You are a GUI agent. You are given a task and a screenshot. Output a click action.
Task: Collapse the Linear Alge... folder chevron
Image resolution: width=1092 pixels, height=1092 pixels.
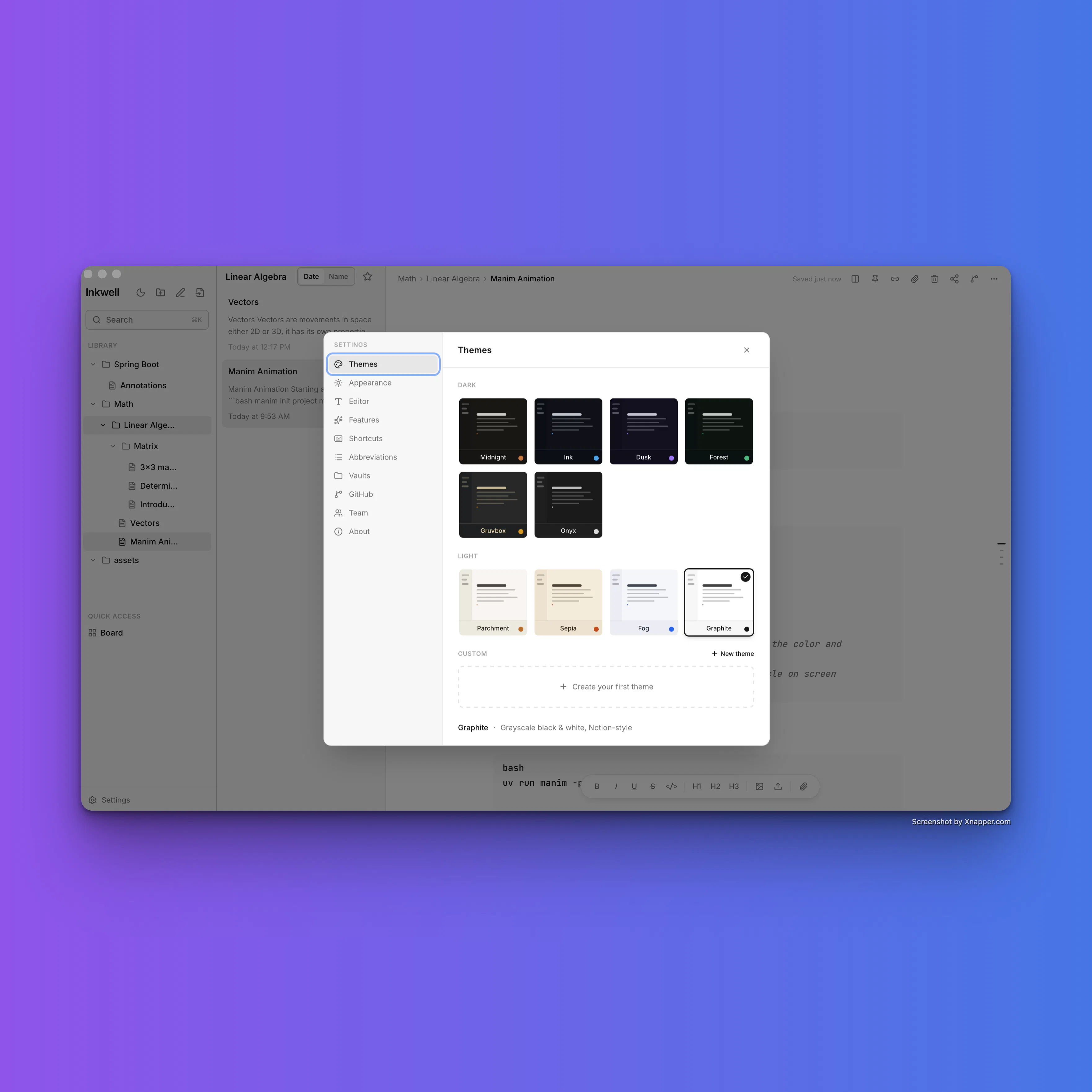click(103, 425)
